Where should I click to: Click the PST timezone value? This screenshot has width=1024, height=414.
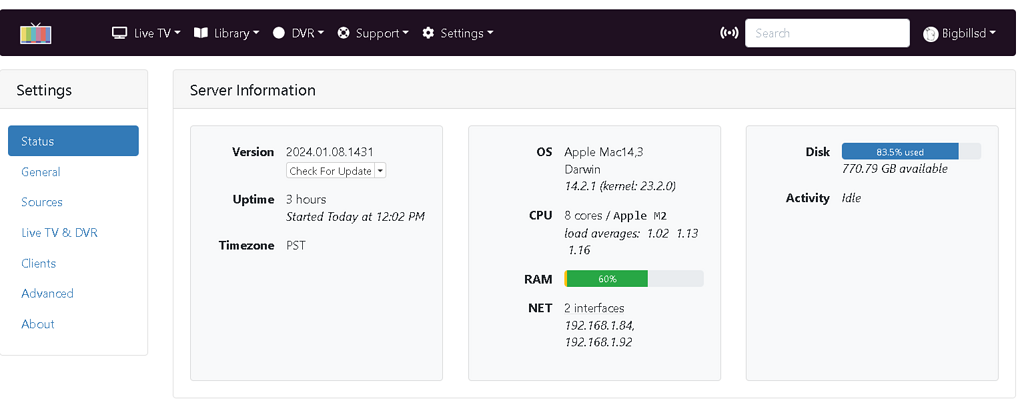[296, 246]
